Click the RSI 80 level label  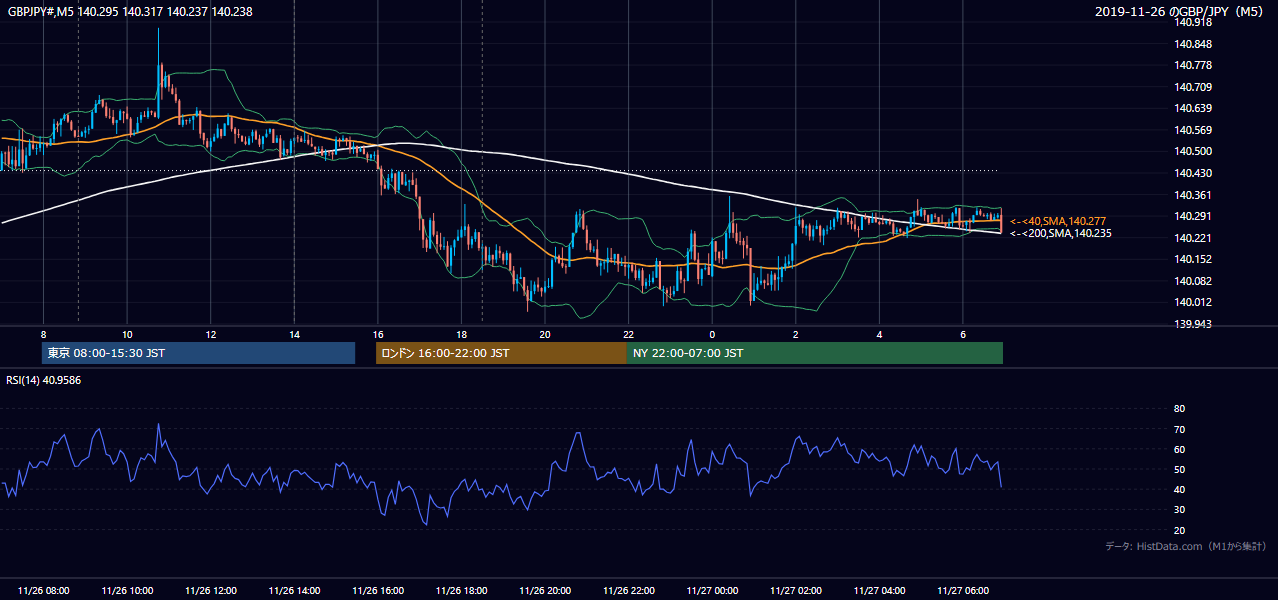(x=1179, y=409)
